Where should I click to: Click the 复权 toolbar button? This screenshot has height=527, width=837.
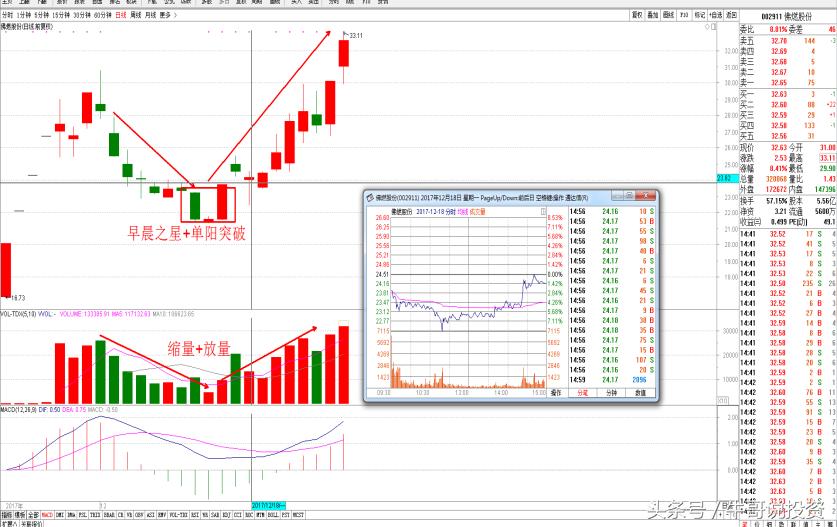click(637, 15)
